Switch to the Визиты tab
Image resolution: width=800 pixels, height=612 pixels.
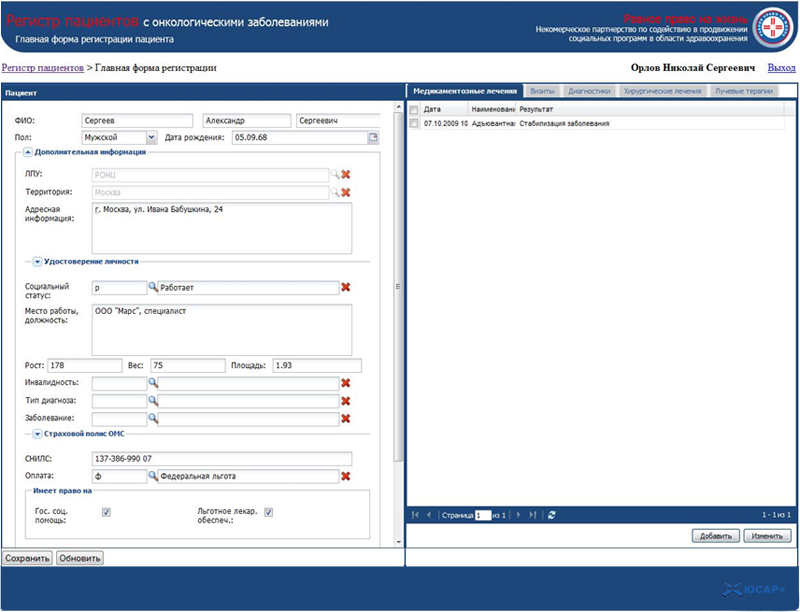(x=542, y=91)
